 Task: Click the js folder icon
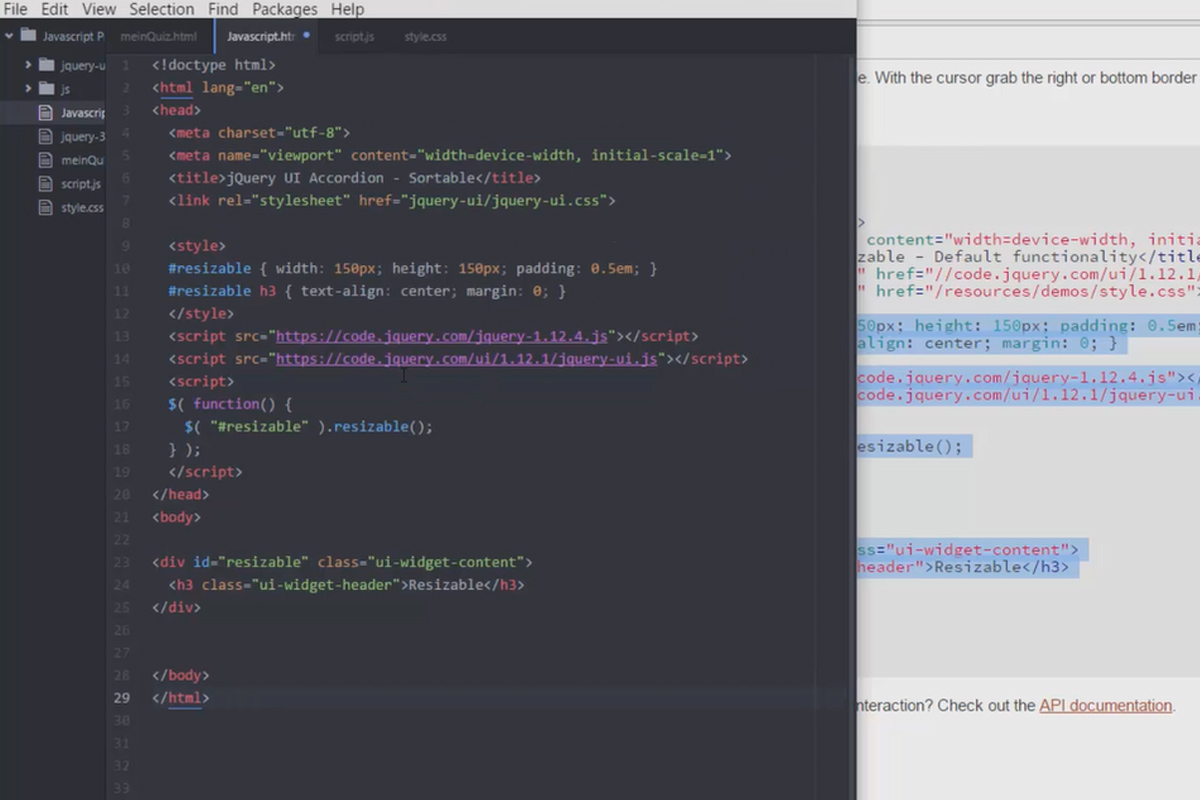[x=46, y=89]
